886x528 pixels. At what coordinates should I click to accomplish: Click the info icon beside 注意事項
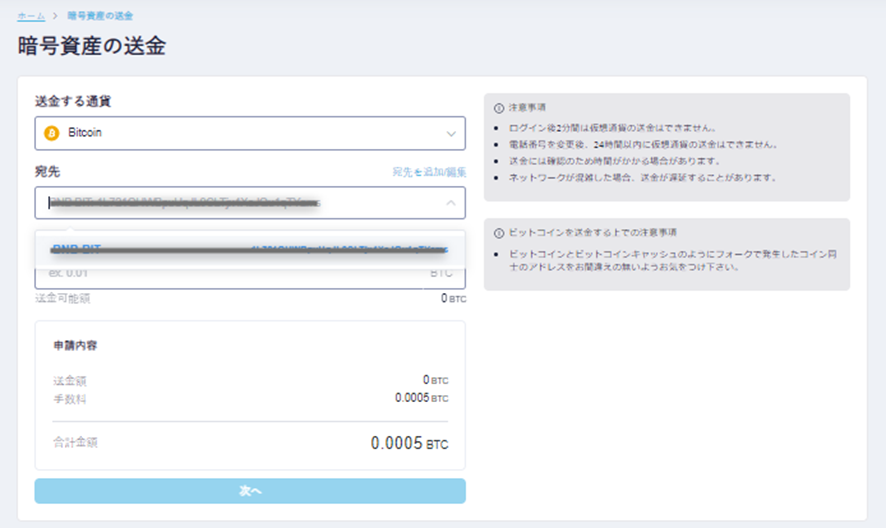click(498, 107)
